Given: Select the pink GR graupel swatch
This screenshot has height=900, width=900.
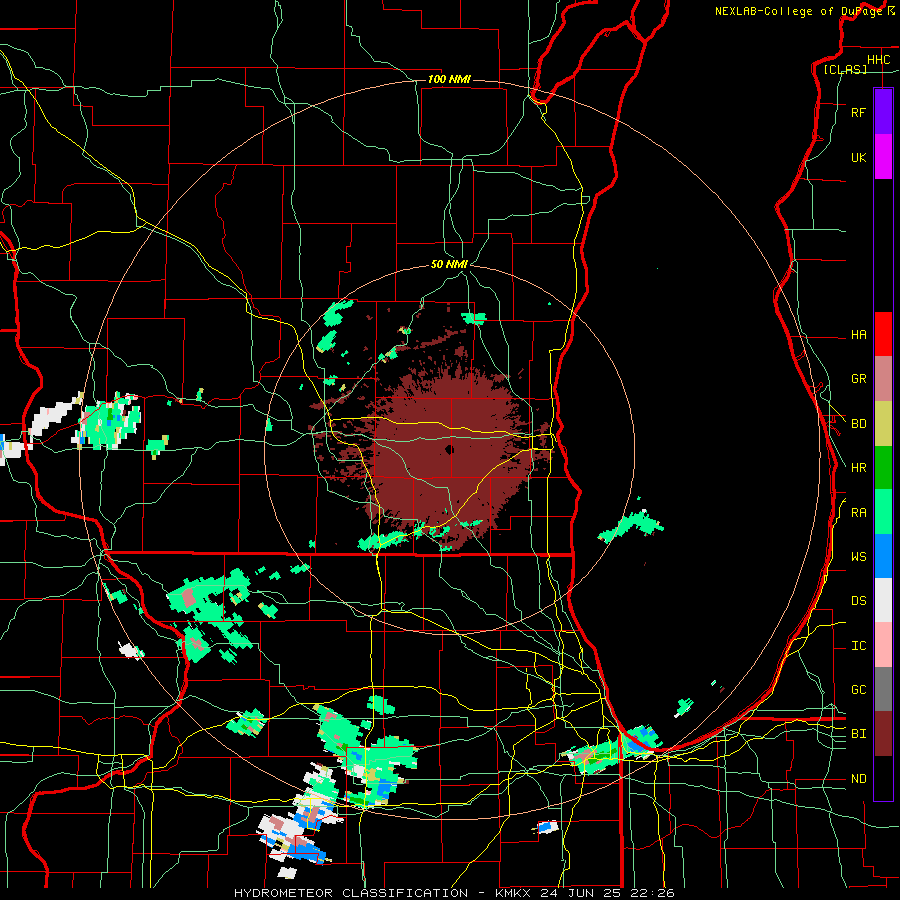Looking at the screenshot, I should [x=883, y=379].
